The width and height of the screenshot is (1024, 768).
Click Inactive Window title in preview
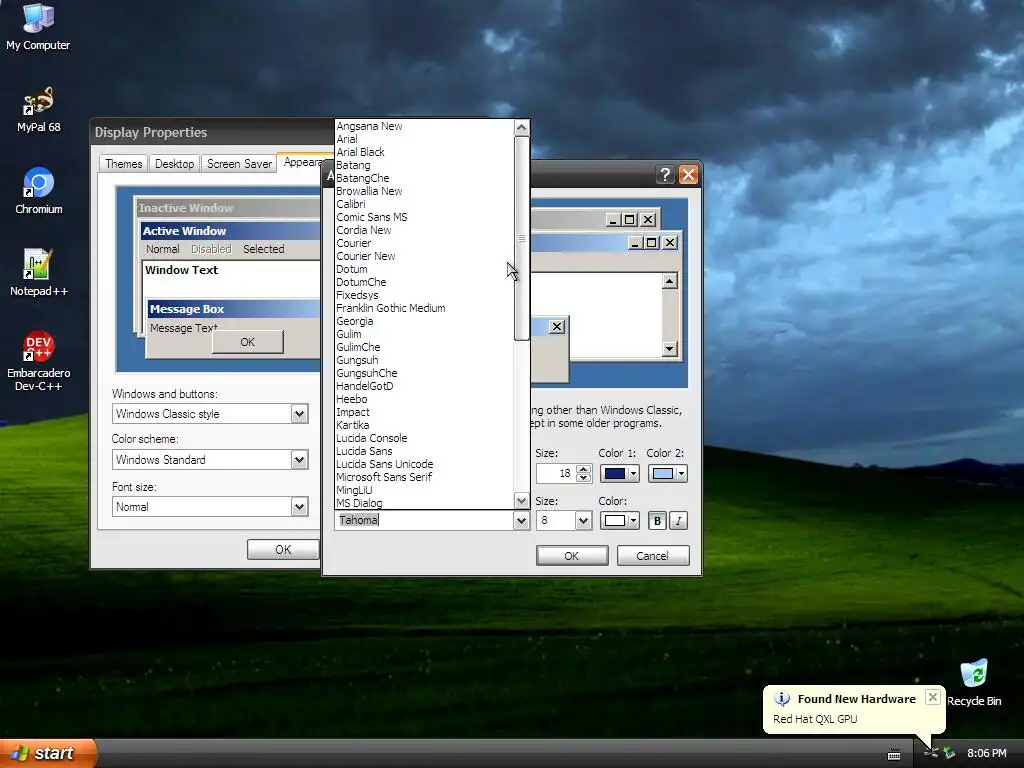pos(185,208)
